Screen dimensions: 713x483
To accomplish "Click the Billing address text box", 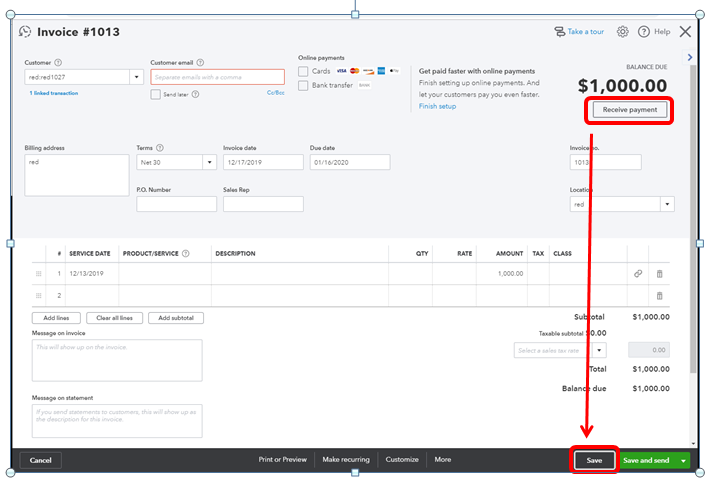I will coord(77,176).
